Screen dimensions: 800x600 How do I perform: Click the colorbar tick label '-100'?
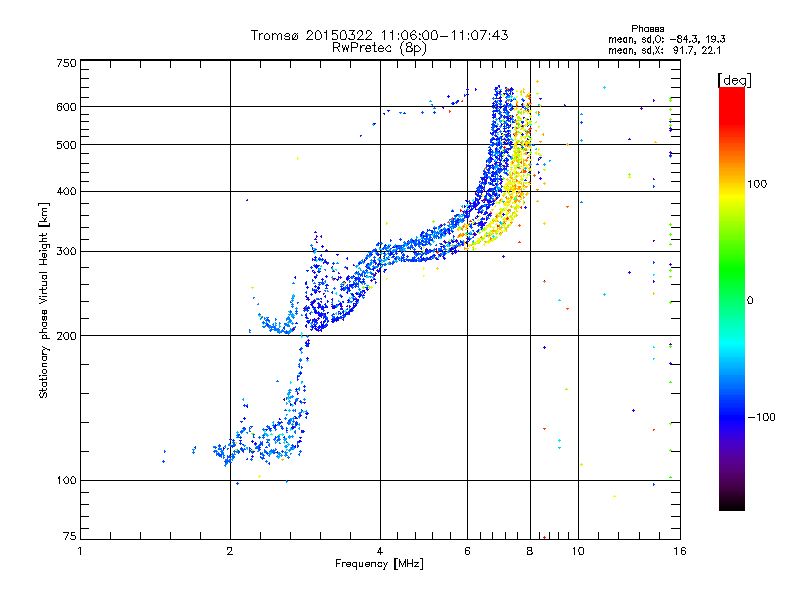pos(761,417)
